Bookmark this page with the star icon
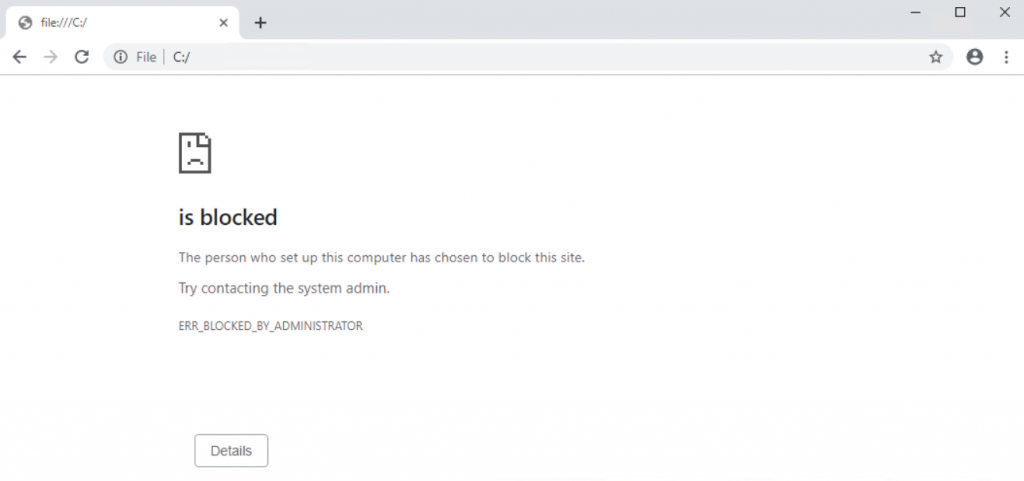The width and height of the screenshot is (1024, 481). (936, 57)
